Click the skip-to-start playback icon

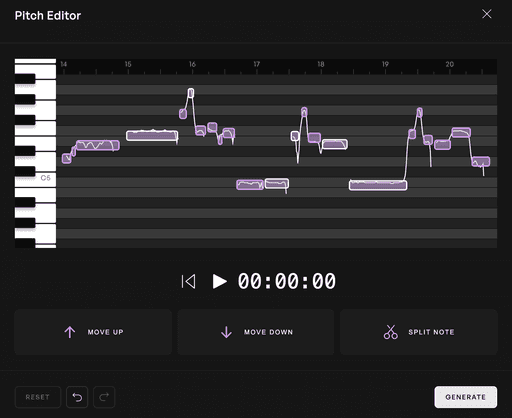[x=188, y=282]
